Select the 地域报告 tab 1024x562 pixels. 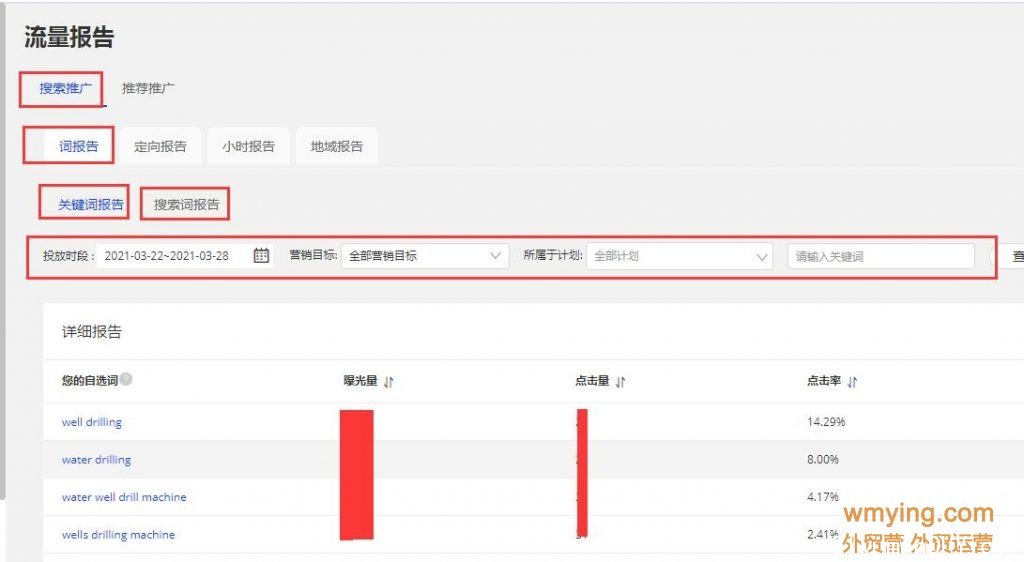pyautogui.click(x=336, y=146)
